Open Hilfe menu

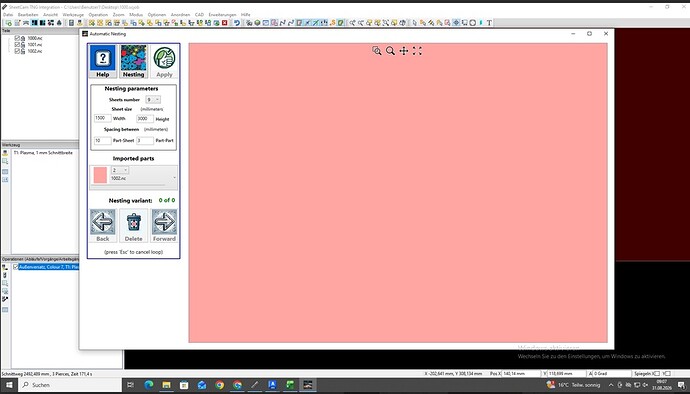(x=246, y=15)
